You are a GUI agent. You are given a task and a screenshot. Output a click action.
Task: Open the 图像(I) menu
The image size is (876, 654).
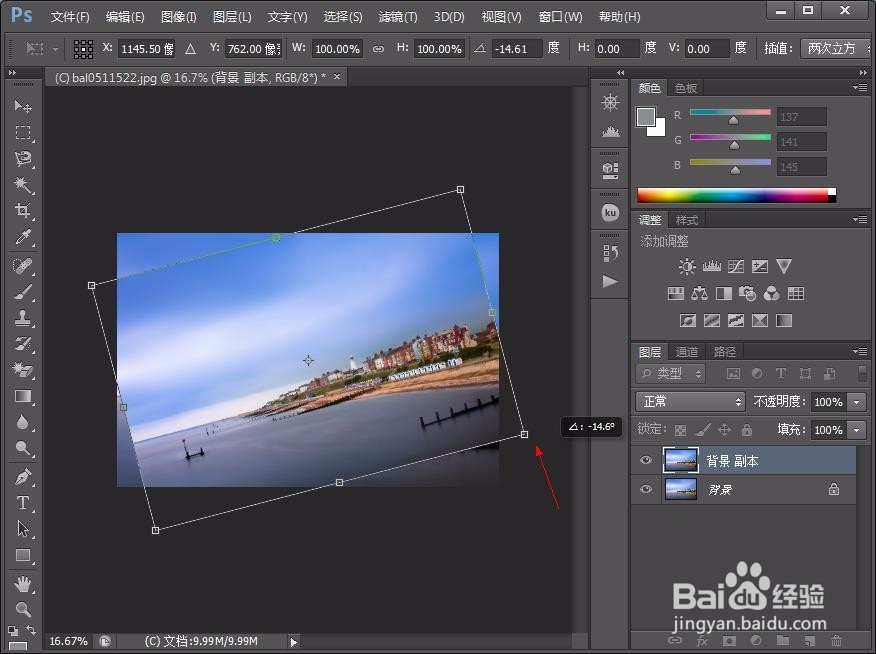coord(179,17)
